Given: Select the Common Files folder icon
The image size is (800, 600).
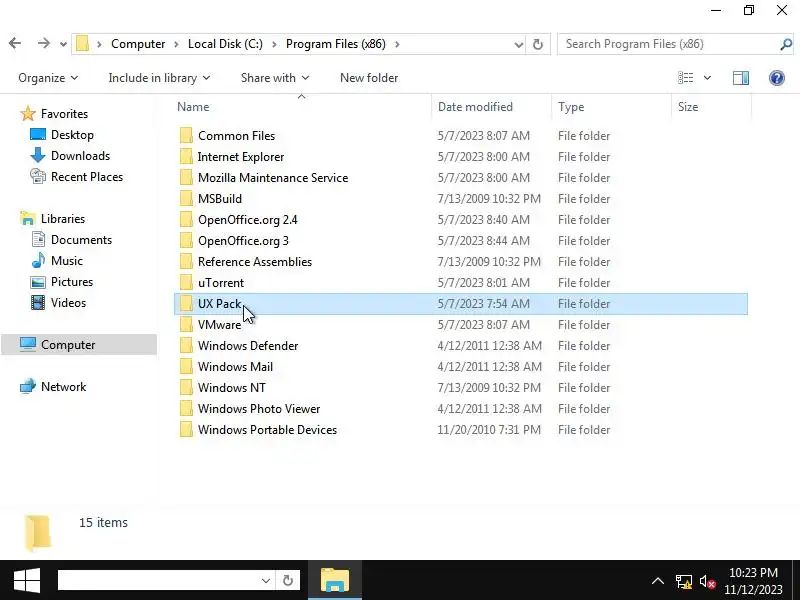Looking at the screenshot, I should click(x=186, y=135).
